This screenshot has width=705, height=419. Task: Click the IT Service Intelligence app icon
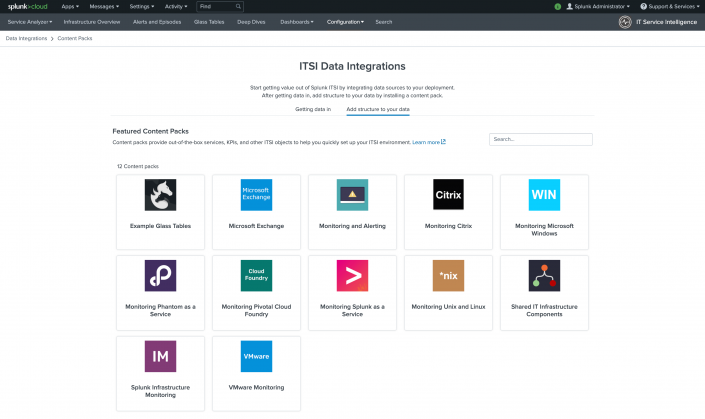pyautogui.click(x=625, y=22)
